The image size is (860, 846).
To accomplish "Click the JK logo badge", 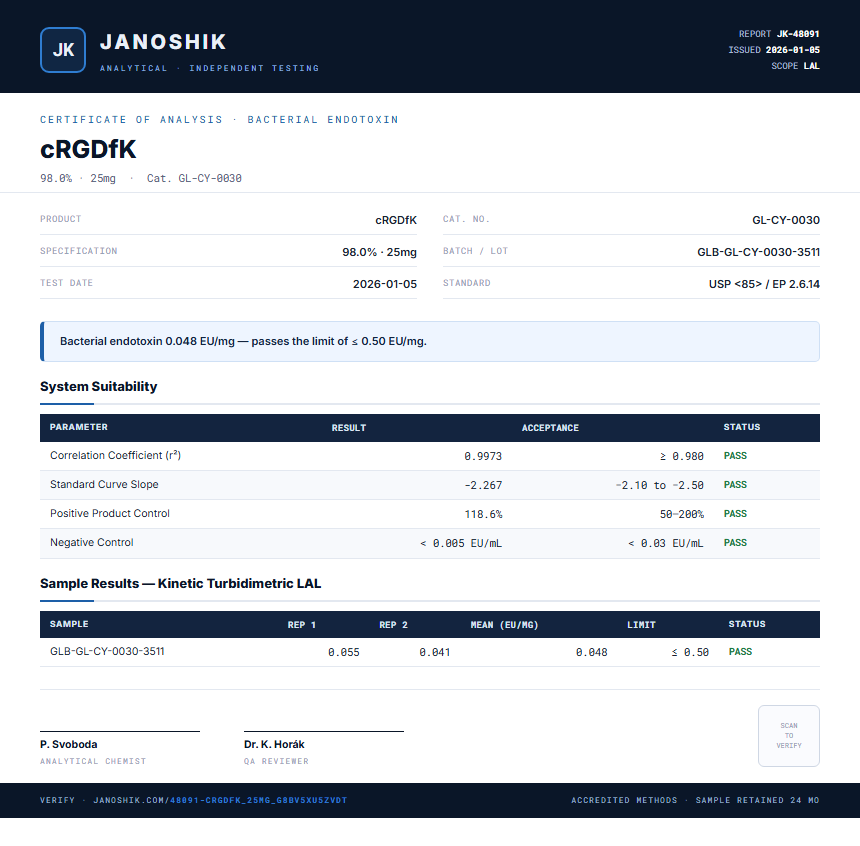I will (63, 50).
